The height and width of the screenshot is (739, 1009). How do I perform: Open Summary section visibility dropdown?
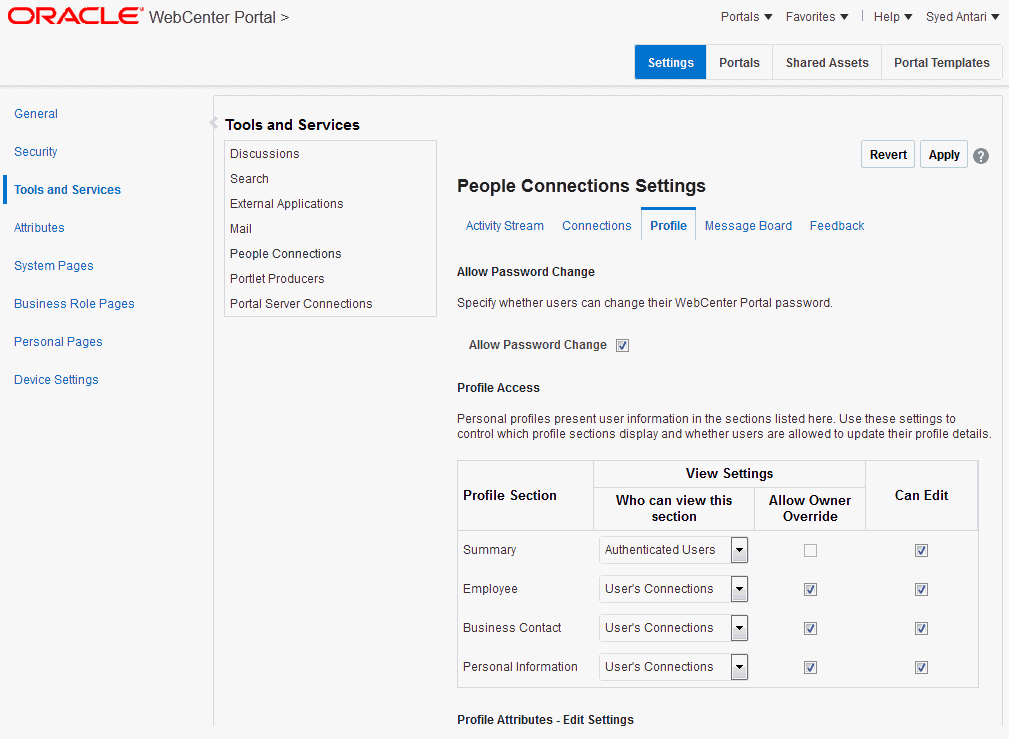click(x=739, y=550)
